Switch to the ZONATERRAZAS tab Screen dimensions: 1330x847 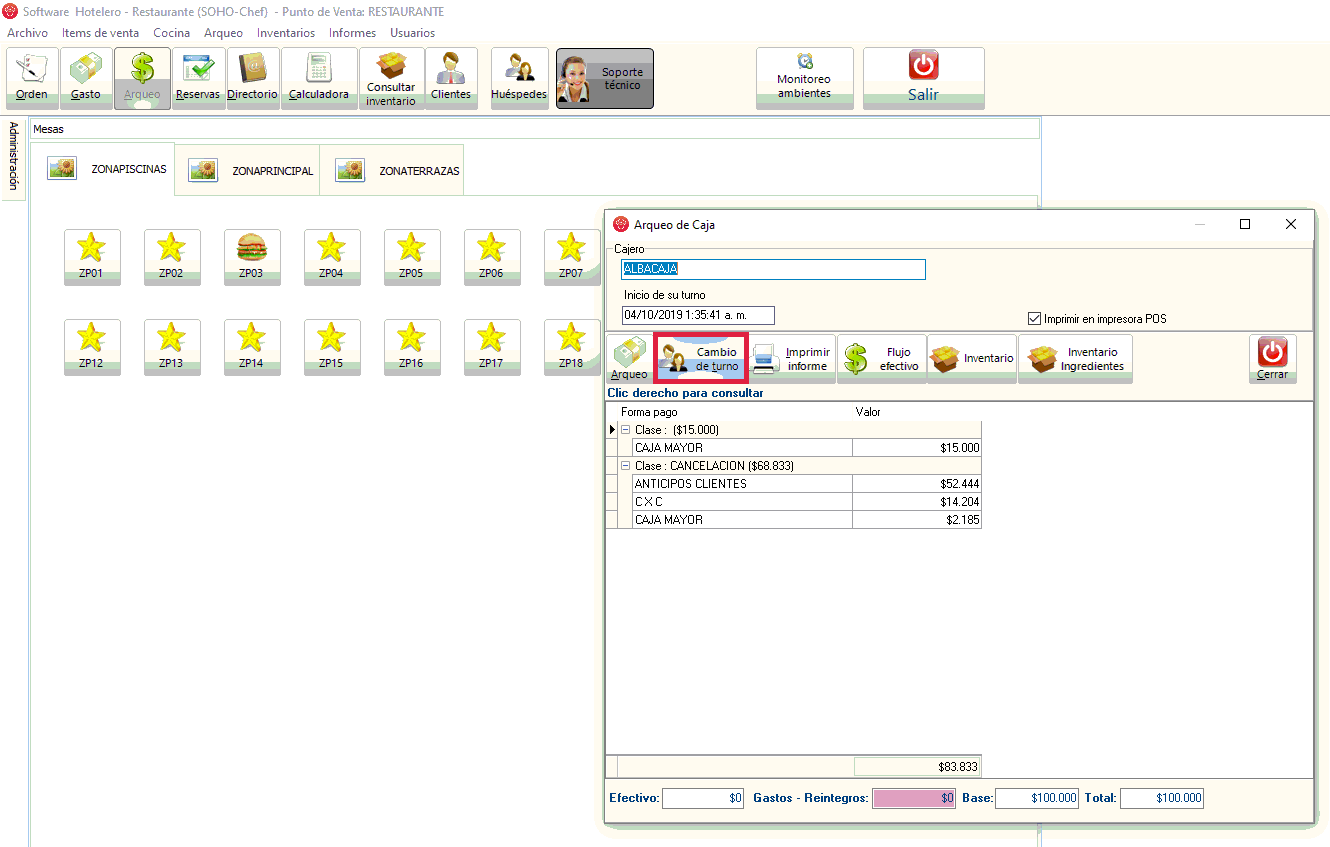pos(400,171)
